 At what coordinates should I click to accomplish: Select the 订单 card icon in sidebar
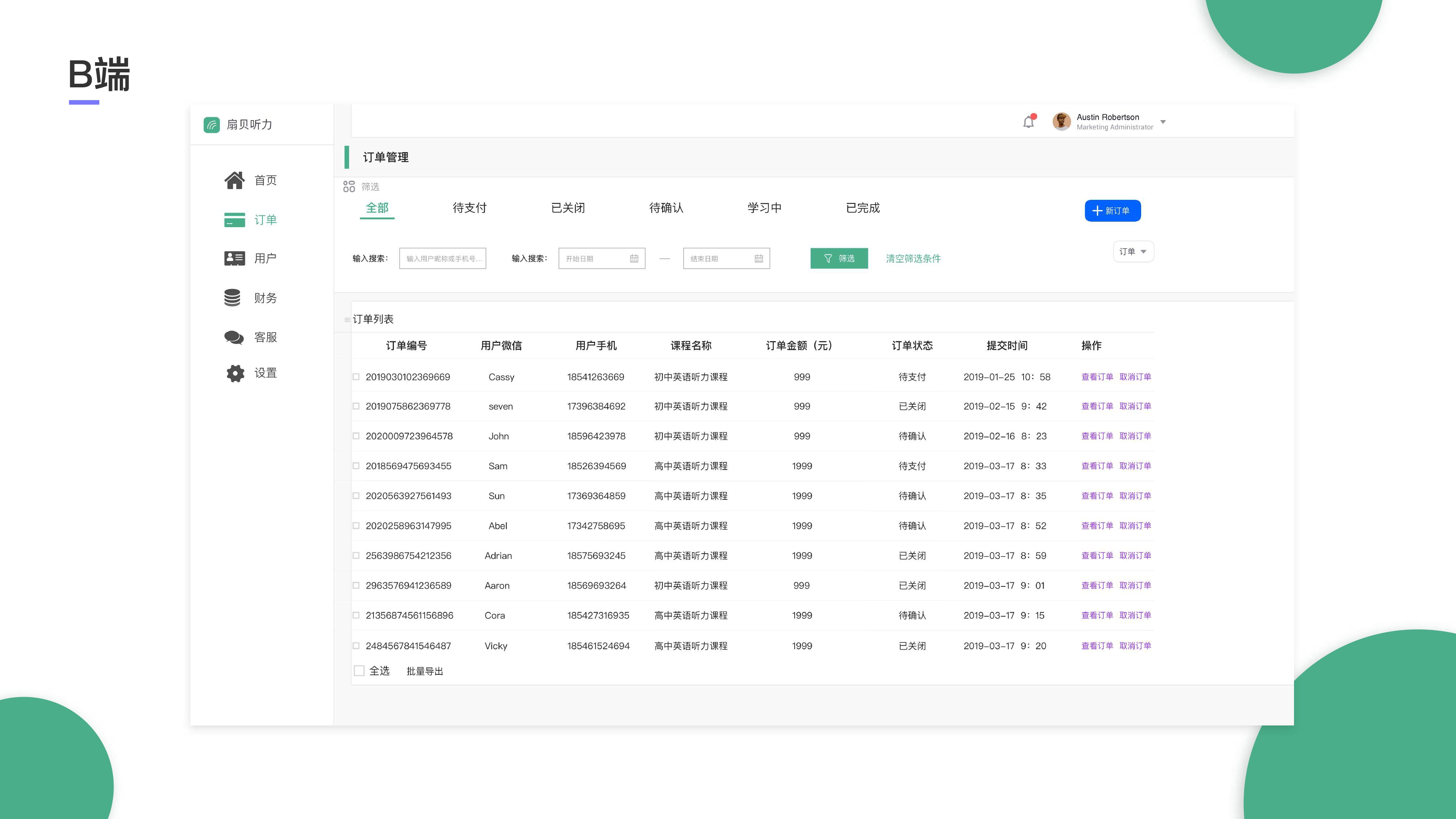234,220
